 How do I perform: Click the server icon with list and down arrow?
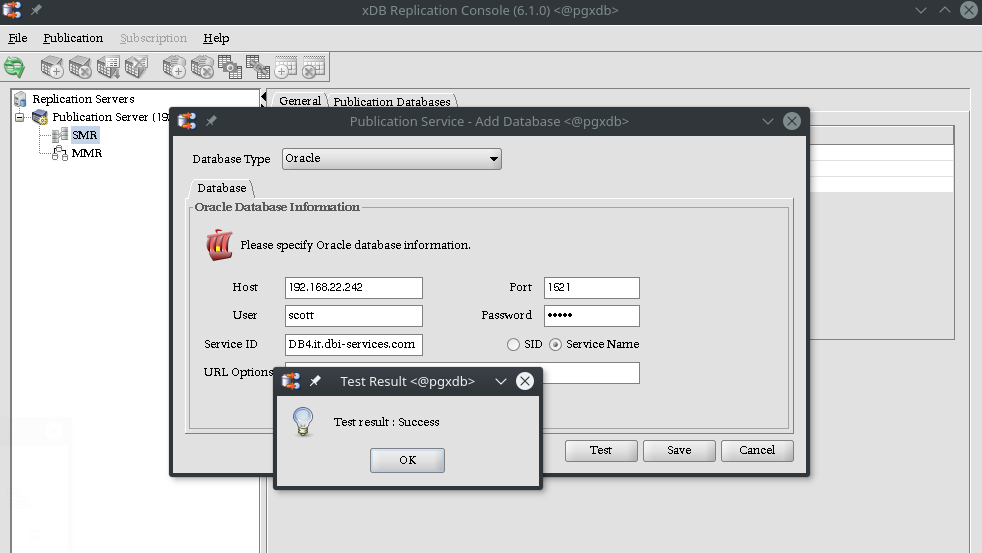[108, 67]
